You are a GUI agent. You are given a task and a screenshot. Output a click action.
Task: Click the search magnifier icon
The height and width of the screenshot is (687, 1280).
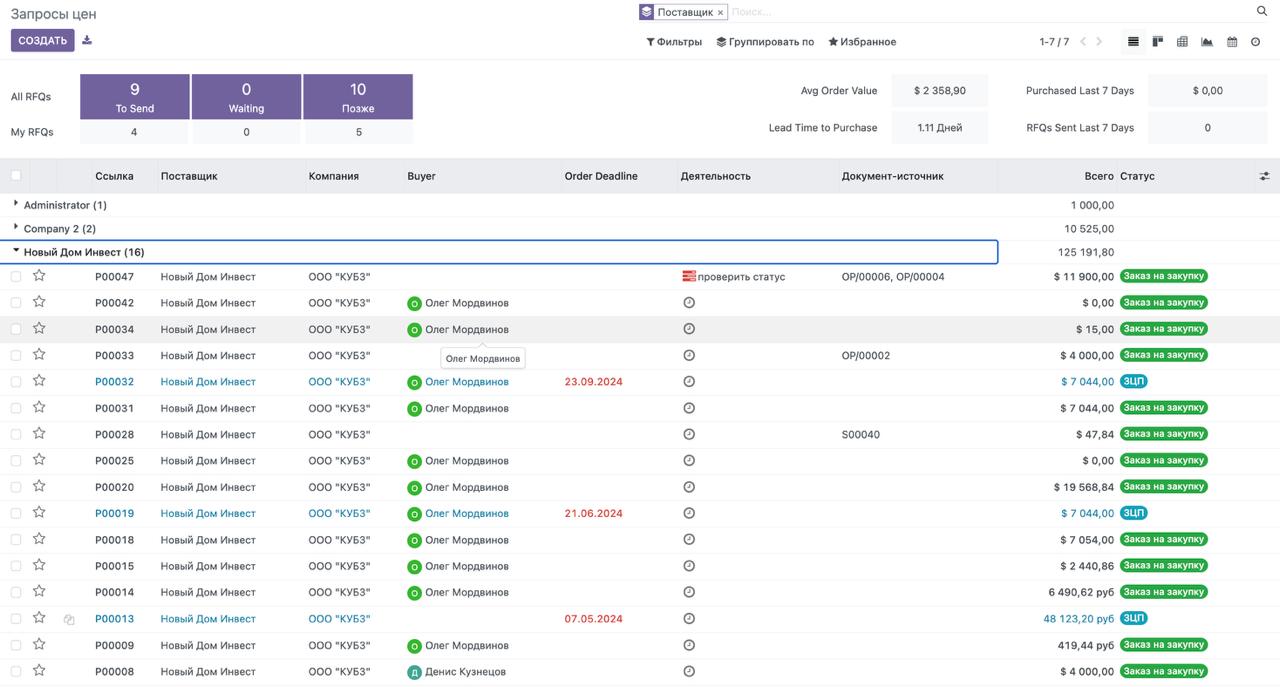click(x=1262, y=11)
